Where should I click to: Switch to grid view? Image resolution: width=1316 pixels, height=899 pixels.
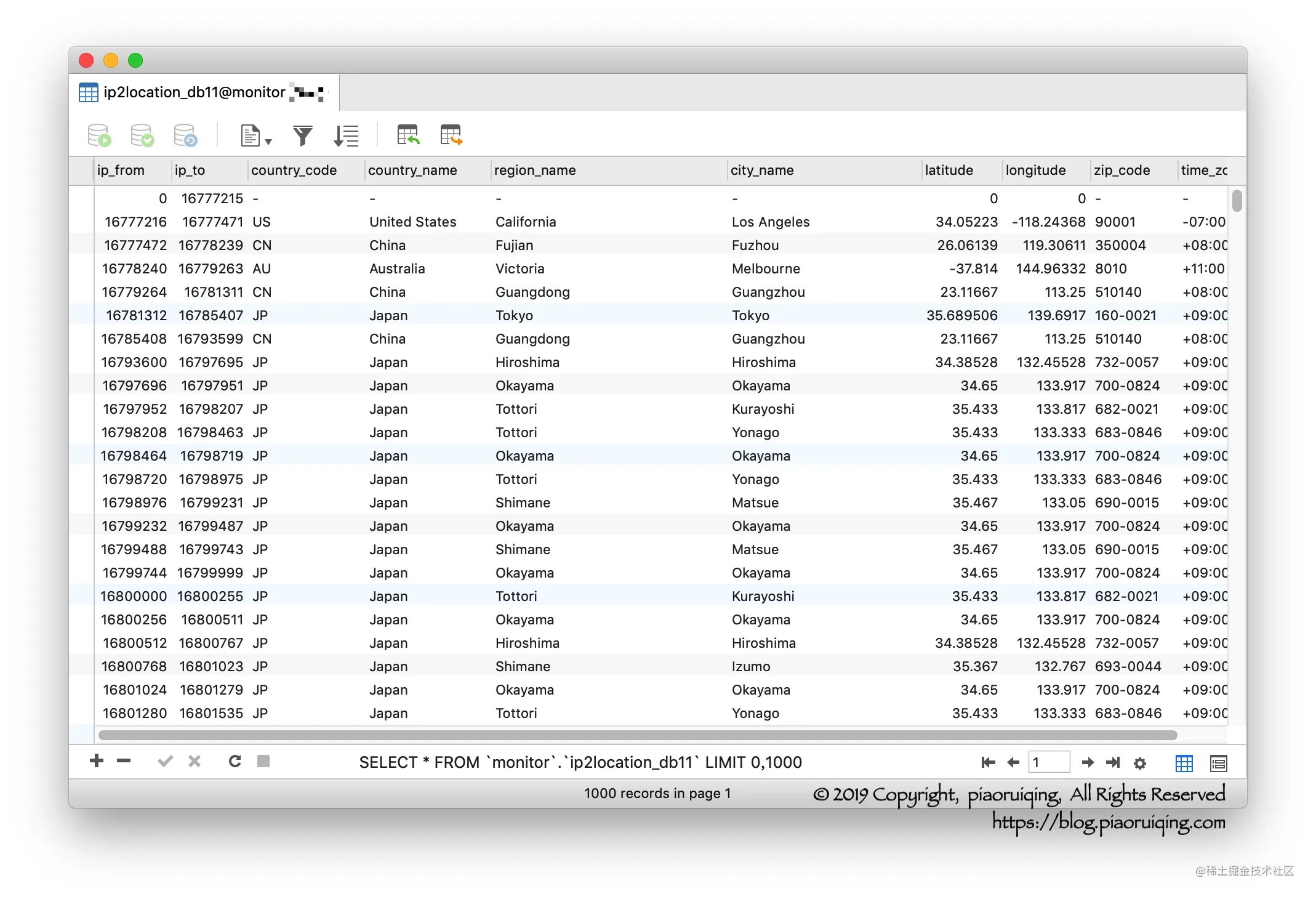click(1184, 764)
